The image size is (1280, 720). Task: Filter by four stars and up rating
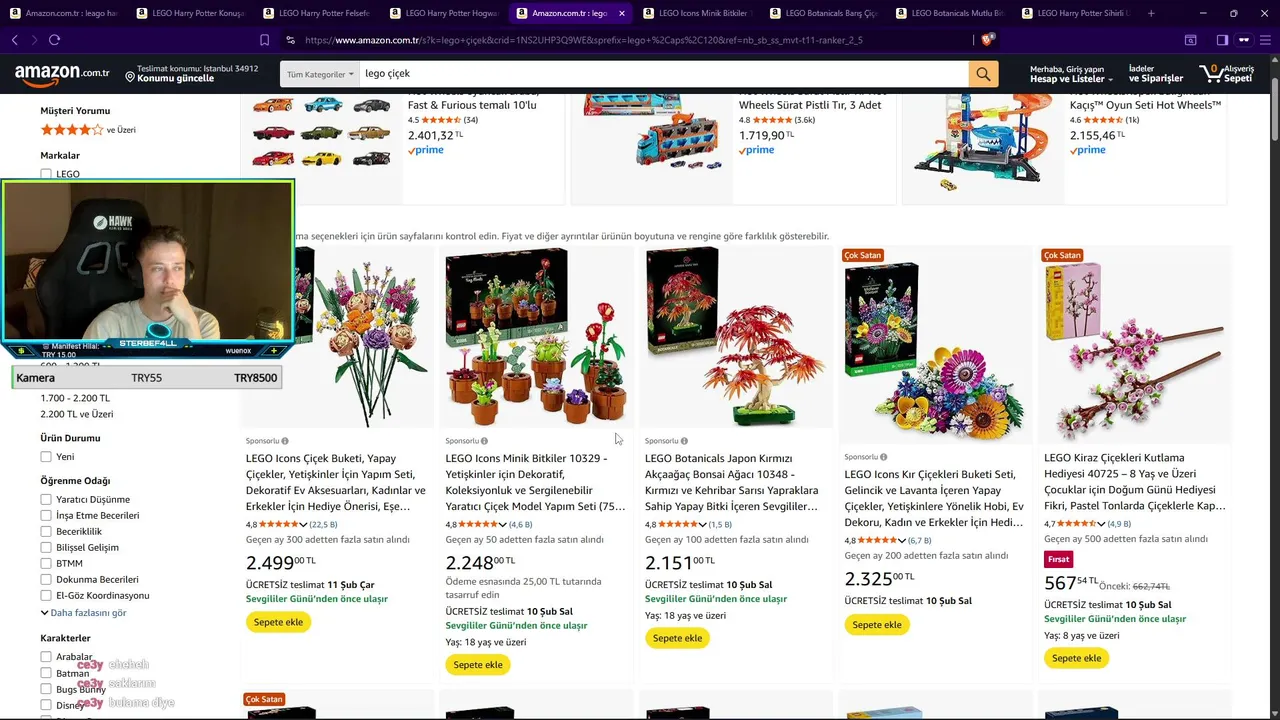tap(88, 130)
